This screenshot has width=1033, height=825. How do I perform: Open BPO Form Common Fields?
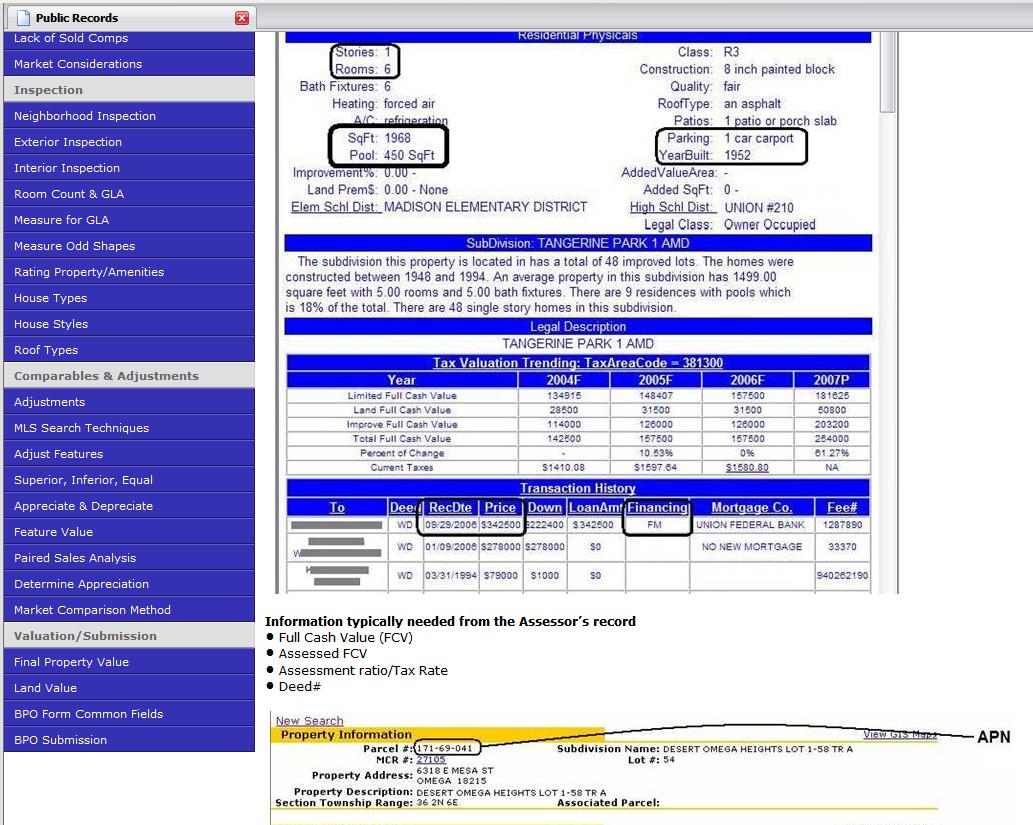point(129,714)
